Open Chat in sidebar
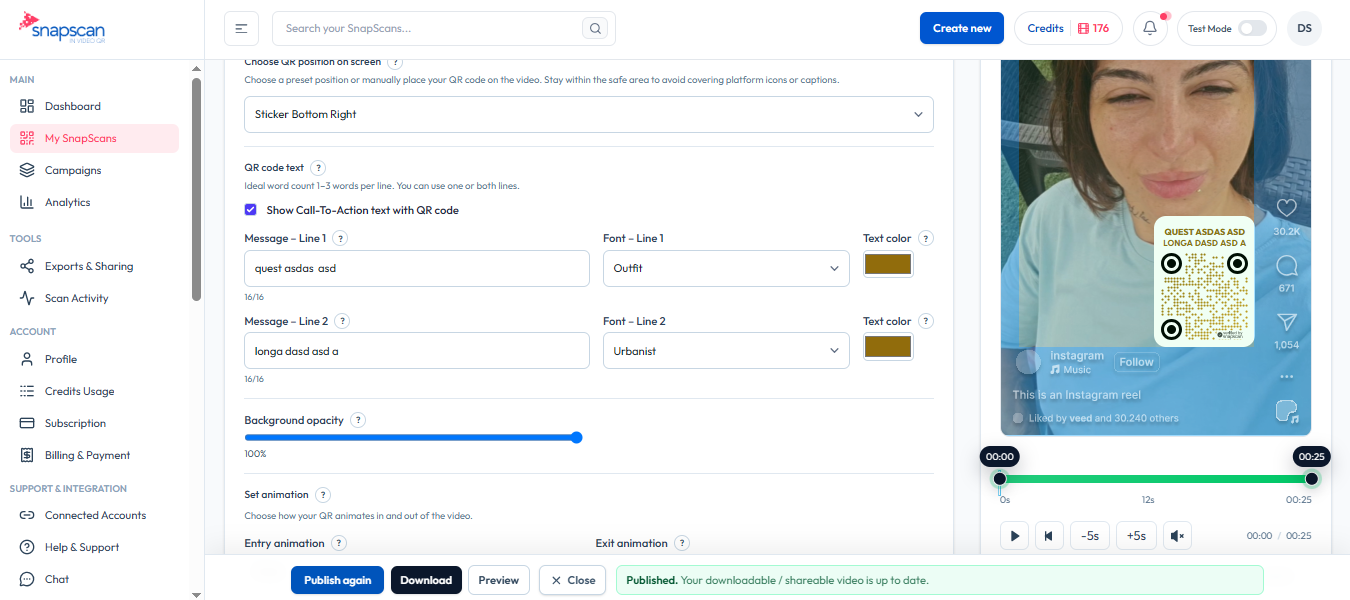The height and width of the screenshot is (600, 1350). (x=95, y=579)
